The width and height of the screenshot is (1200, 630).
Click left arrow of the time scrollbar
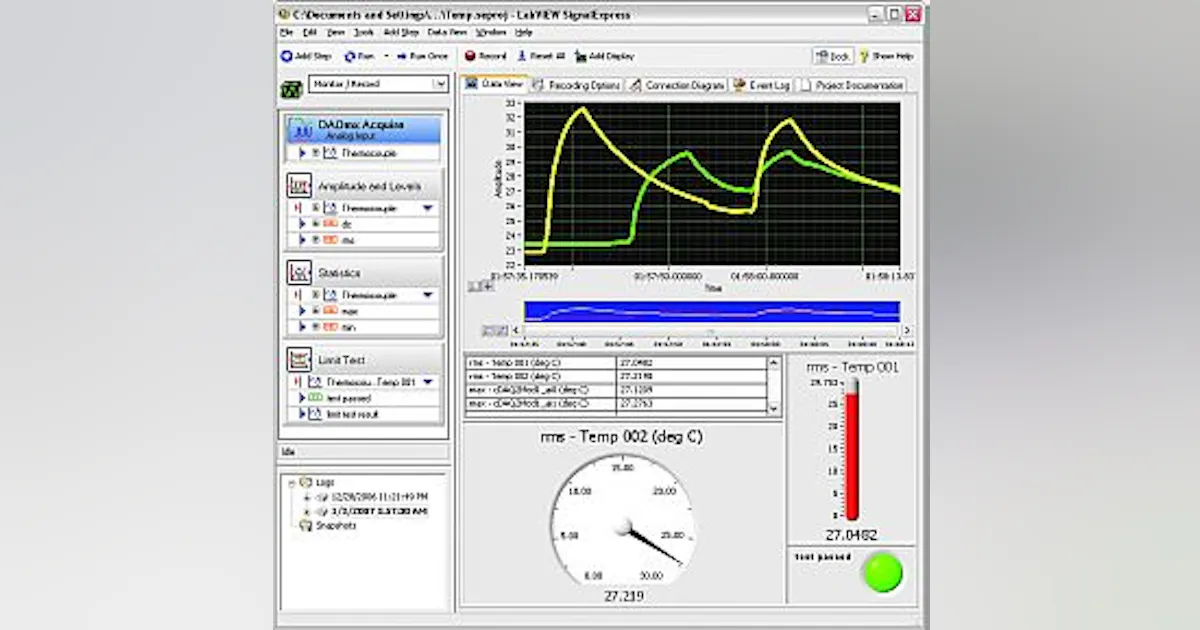517,330
